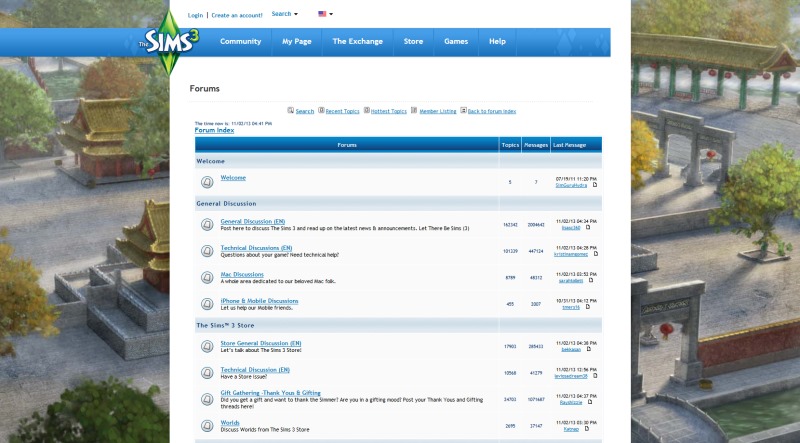The image size is (800, 443).
Task: Click the status icon for General Discussion (EN)
Action: click(x=207, y=225)
